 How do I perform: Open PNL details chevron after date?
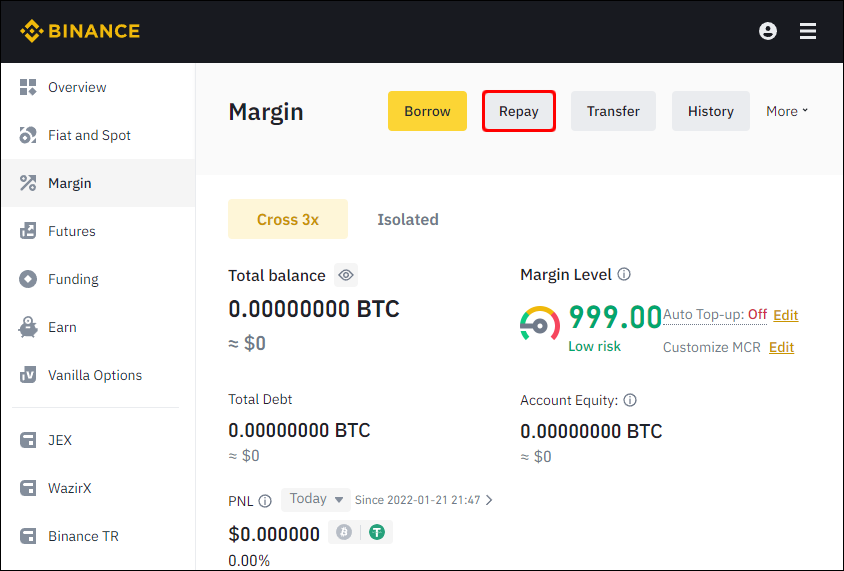(489, 500)
